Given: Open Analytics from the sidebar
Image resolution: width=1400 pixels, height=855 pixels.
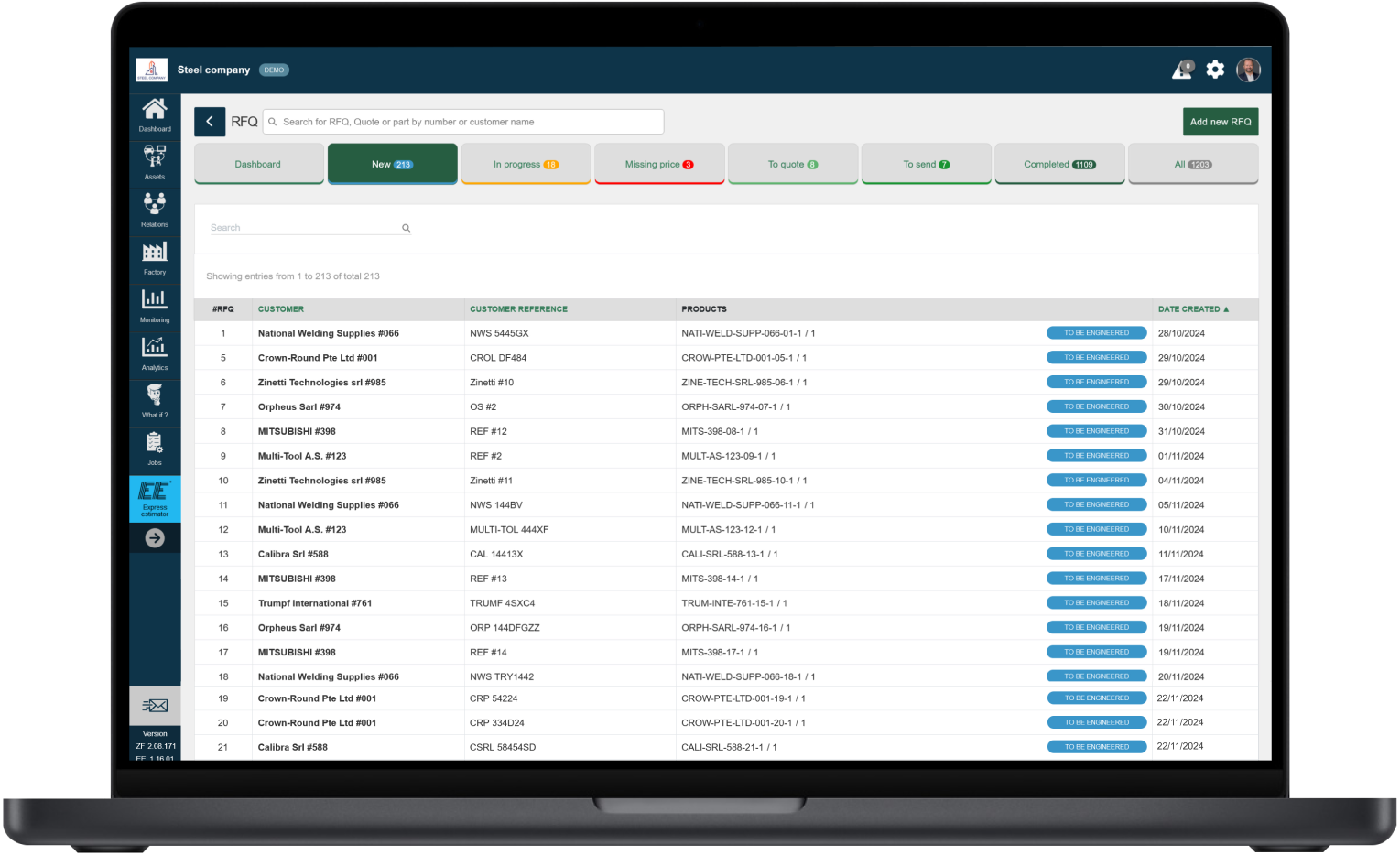Looking at the screenshot, I should [154, 352].
